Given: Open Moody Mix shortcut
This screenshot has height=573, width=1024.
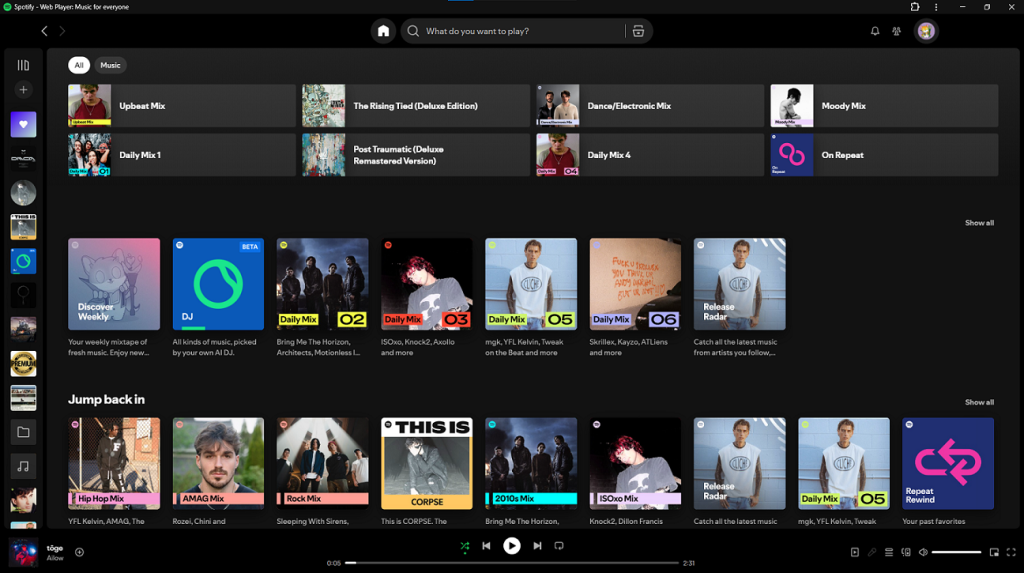Looking at the screenshot, I should [884, 105].
